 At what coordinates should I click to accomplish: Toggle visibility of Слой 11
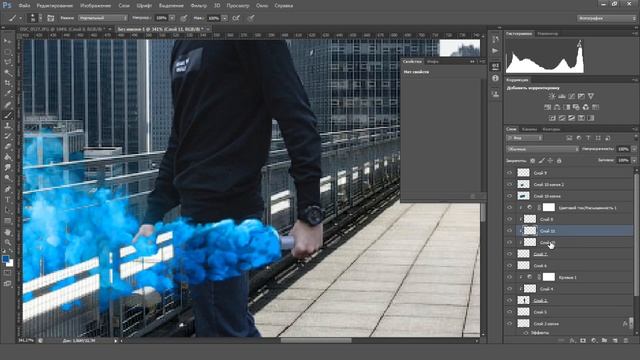coord(509,231)
